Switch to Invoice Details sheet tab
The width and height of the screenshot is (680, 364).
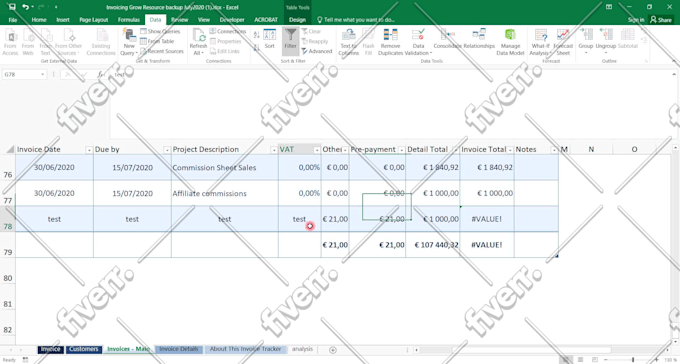click(x=178, y=349)
